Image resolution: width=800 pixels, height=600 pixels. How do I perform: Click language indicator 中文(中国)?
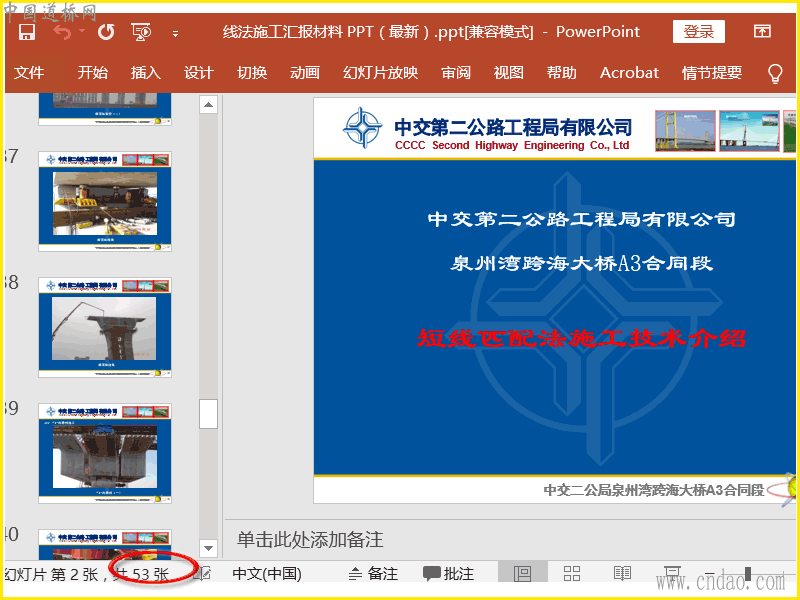[x=267, y=573]
